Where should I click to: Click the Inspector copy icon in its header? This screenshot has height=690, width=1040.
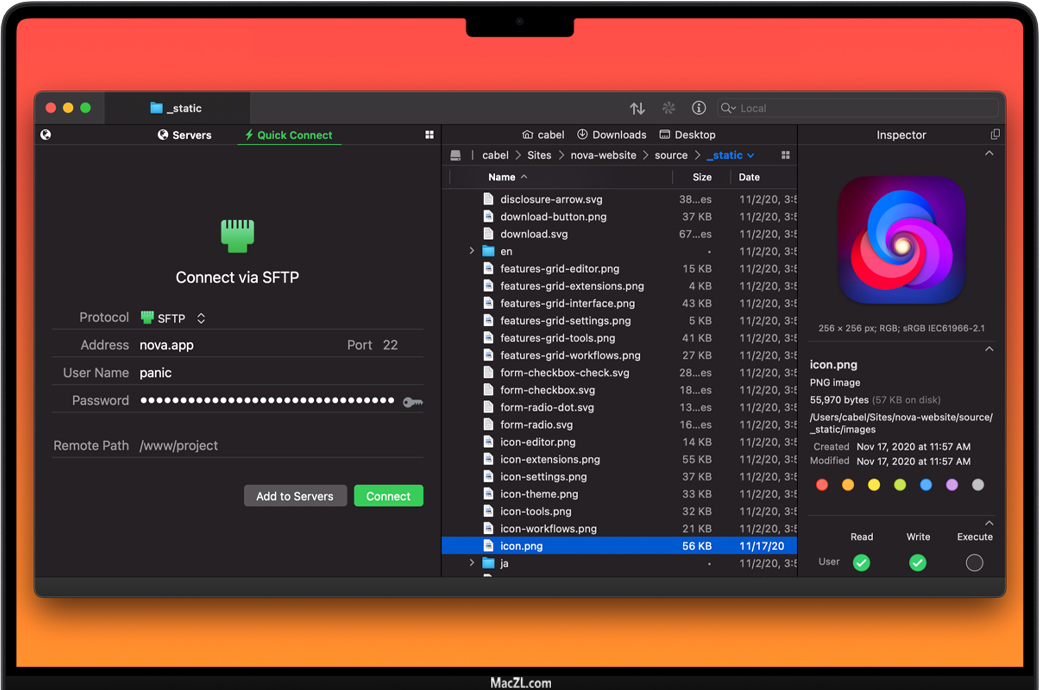tap(994, 135)
